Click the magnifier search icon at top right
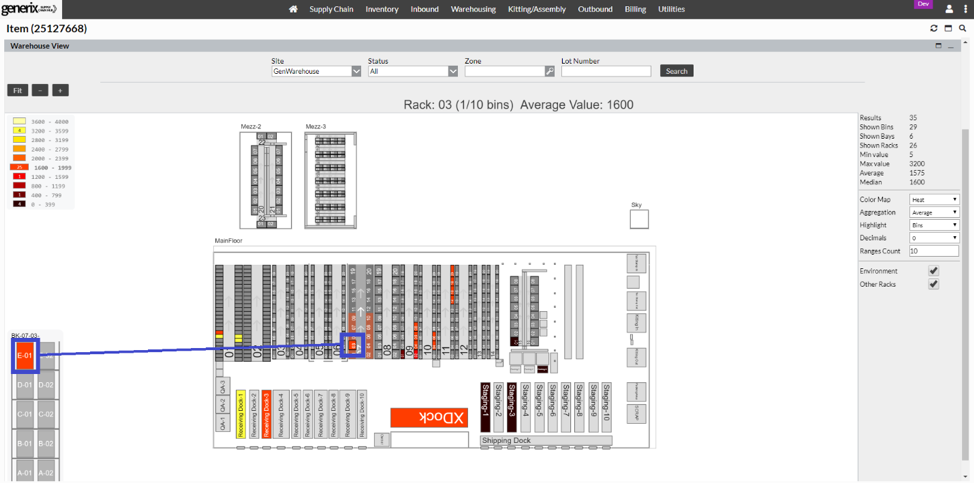This screenshot has width=974, height=483. [x=963, y=28]
